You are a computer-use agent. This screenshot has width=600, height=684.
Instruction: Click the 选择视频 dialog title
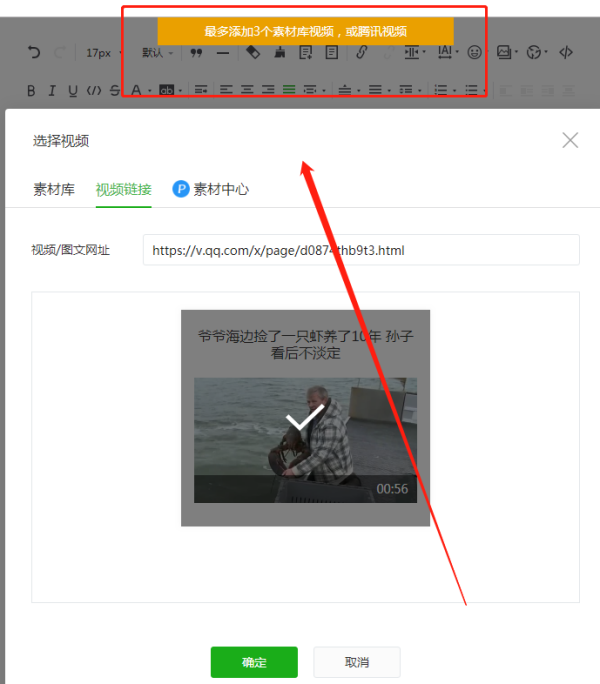[61, 141]
